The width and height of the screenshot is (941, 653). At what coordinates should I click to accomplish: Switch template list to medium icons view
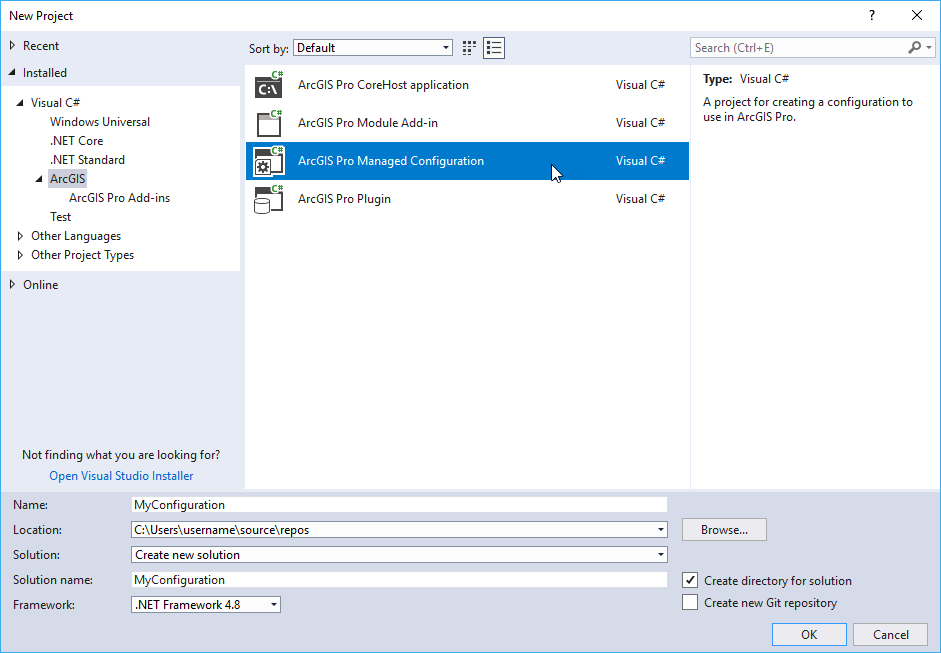coord(468,47)
